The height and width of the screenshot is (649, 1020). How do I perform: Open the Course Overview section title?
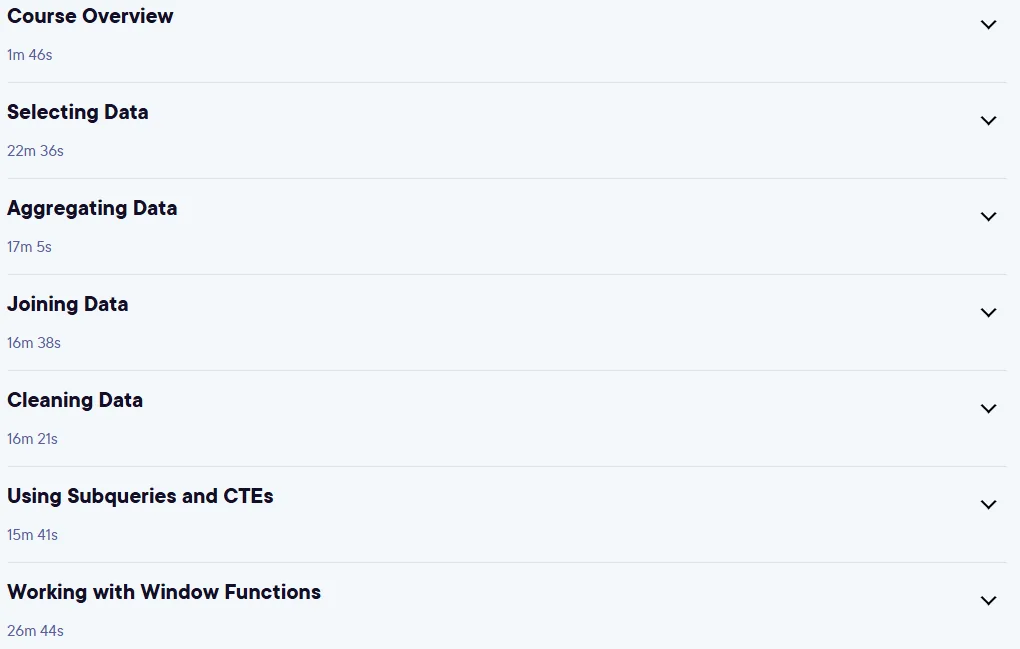(x=90, y=16)
